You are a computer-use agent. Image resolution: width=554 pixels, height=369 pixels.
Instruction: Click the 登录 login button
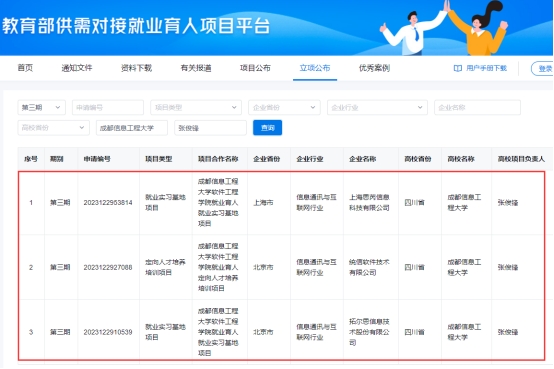point(543,69)
